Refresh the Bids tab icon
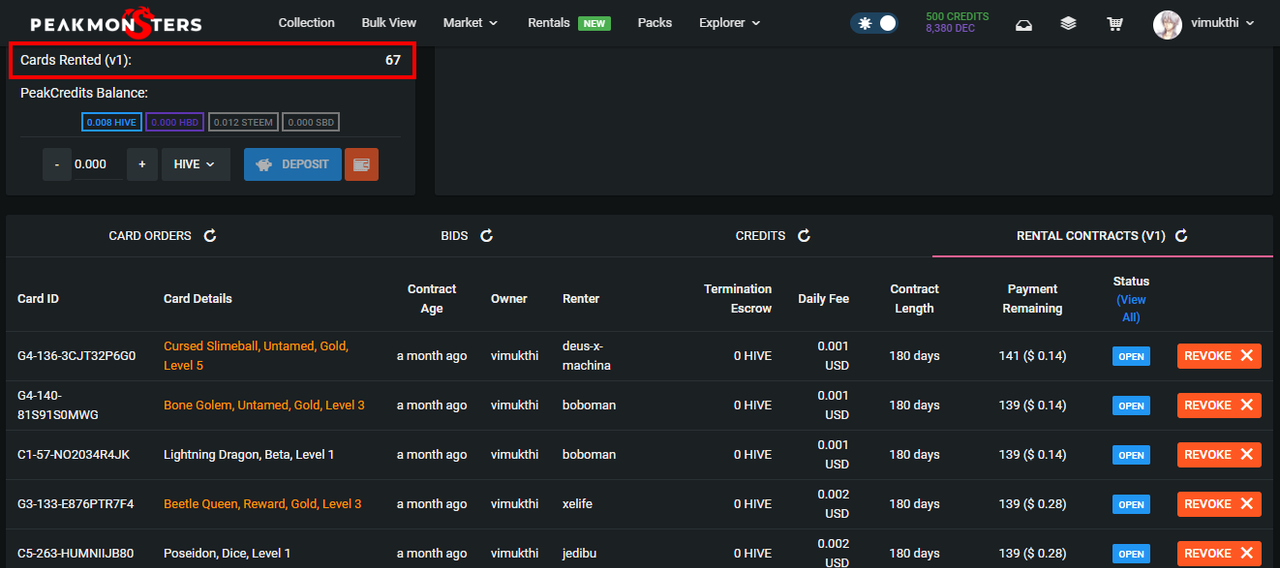Screen dimensions: 1280x568 click(x=487, y=236)
